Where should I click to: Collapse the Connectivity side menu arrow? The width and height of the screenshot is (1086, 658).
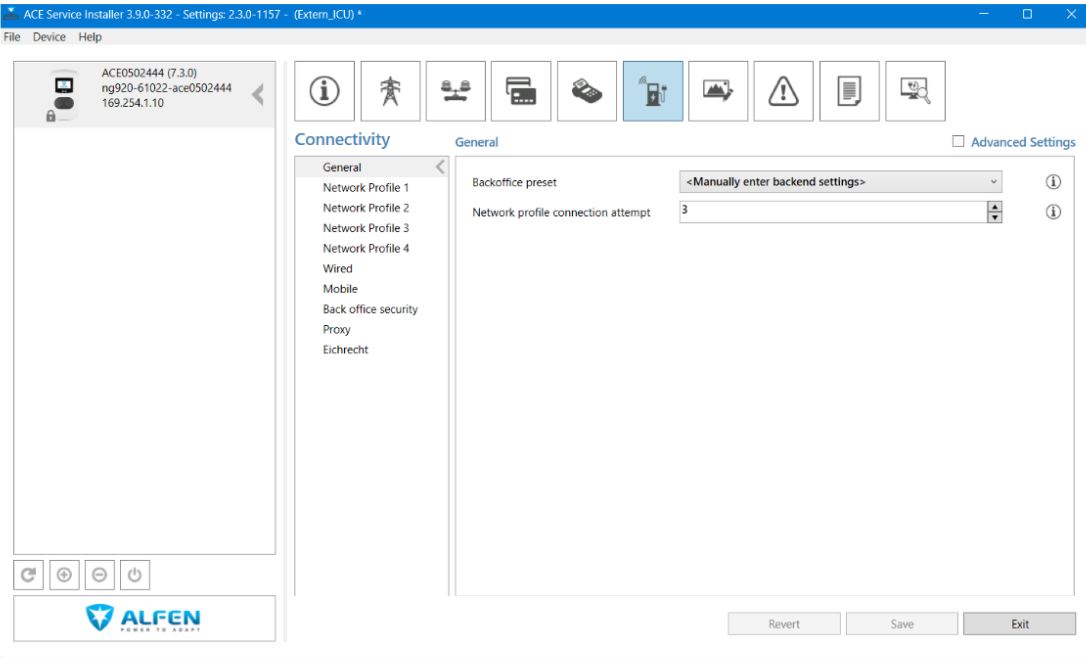pyautogui.click(x=439, y=167)
